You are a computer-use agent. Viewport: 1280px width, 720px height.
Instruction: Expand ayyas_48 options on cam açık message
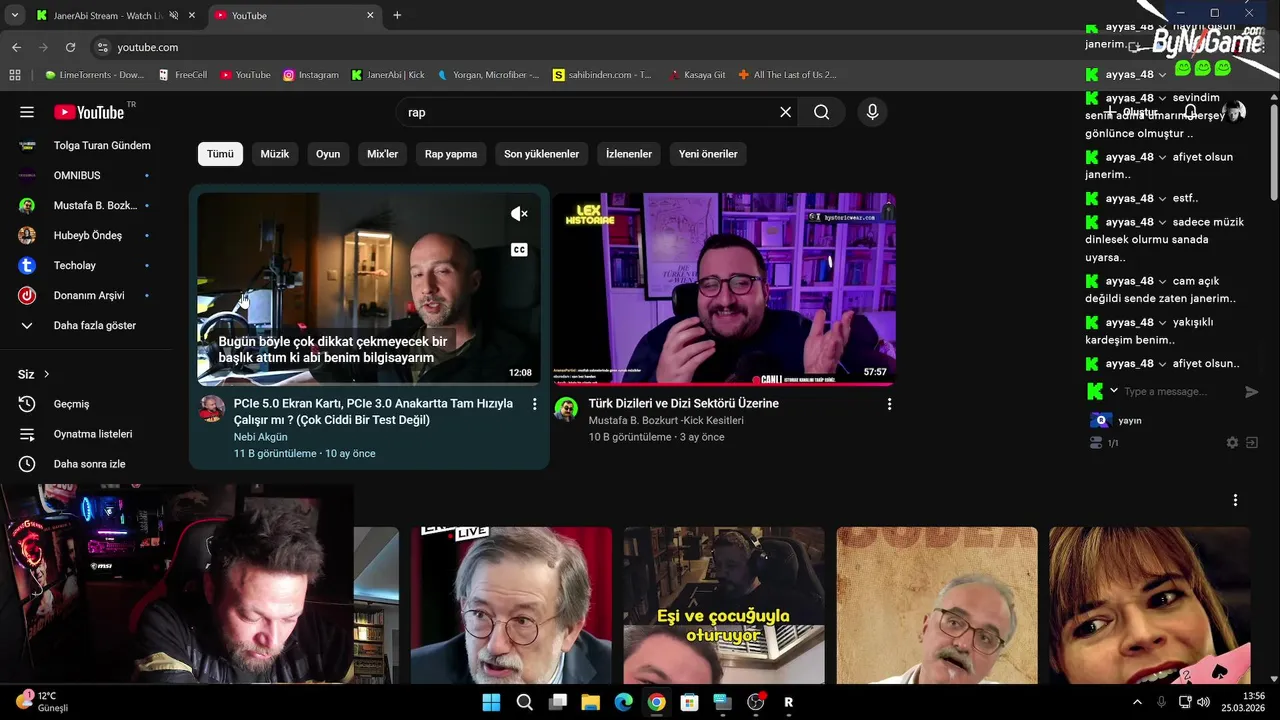point(1162,281)
